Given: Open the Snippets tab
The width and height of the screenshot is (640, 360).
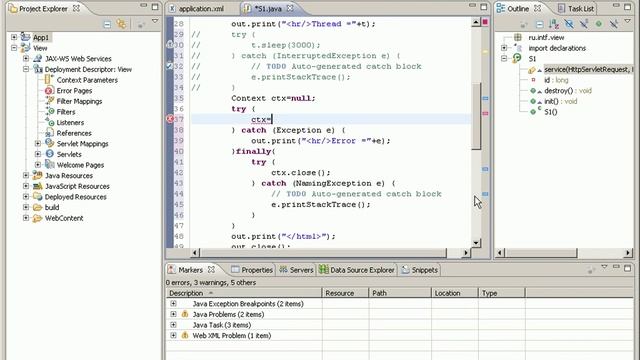Looking at the screenshot, I should (x=419, y=270).
